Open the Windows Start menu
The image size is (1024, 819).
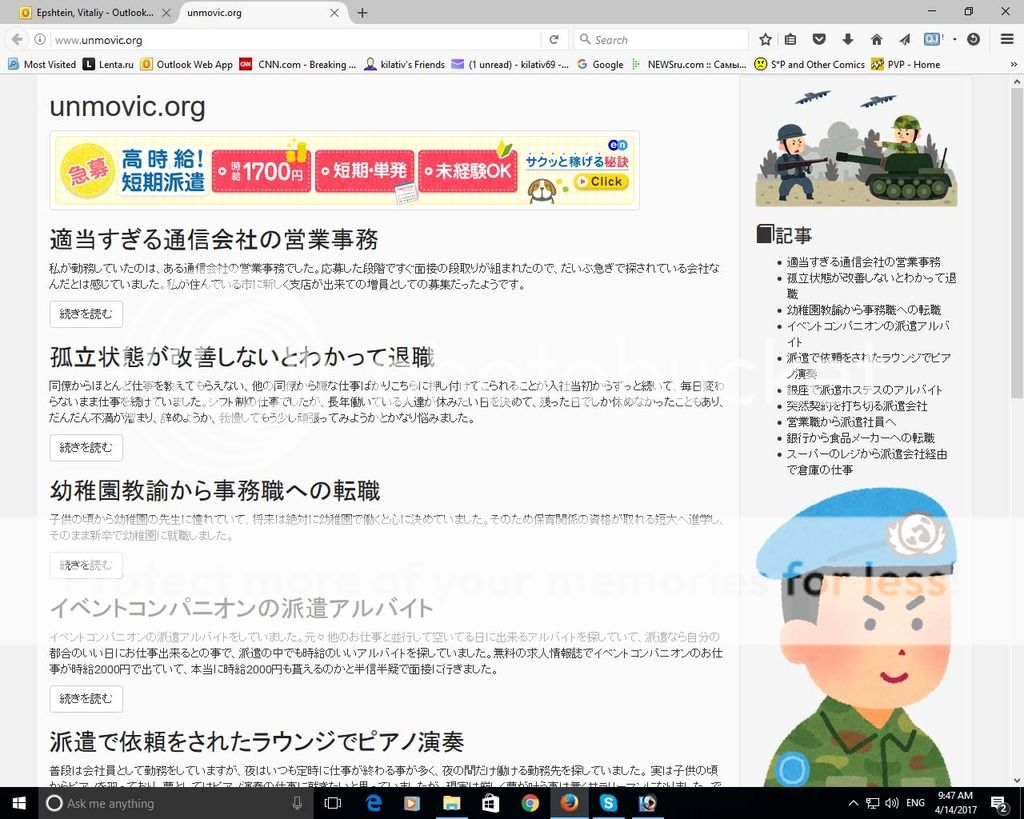pos(18,803)
